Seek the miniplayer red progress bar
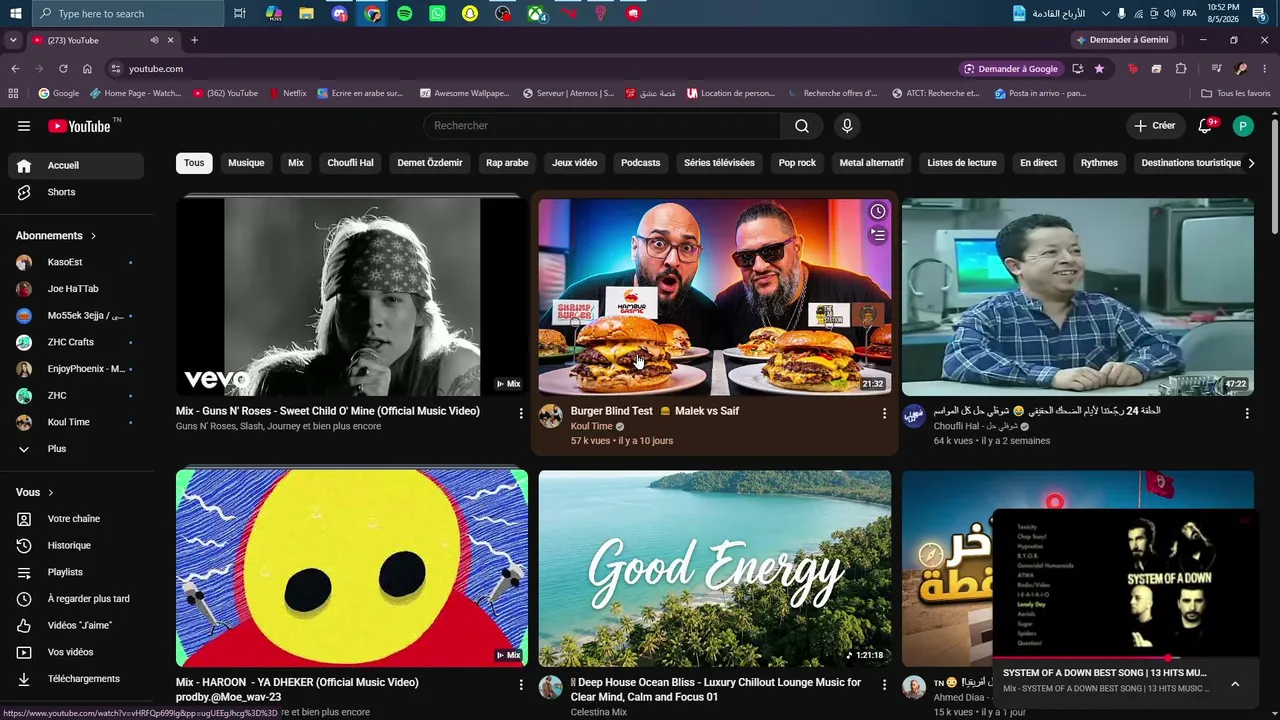 pos(1124,658)
